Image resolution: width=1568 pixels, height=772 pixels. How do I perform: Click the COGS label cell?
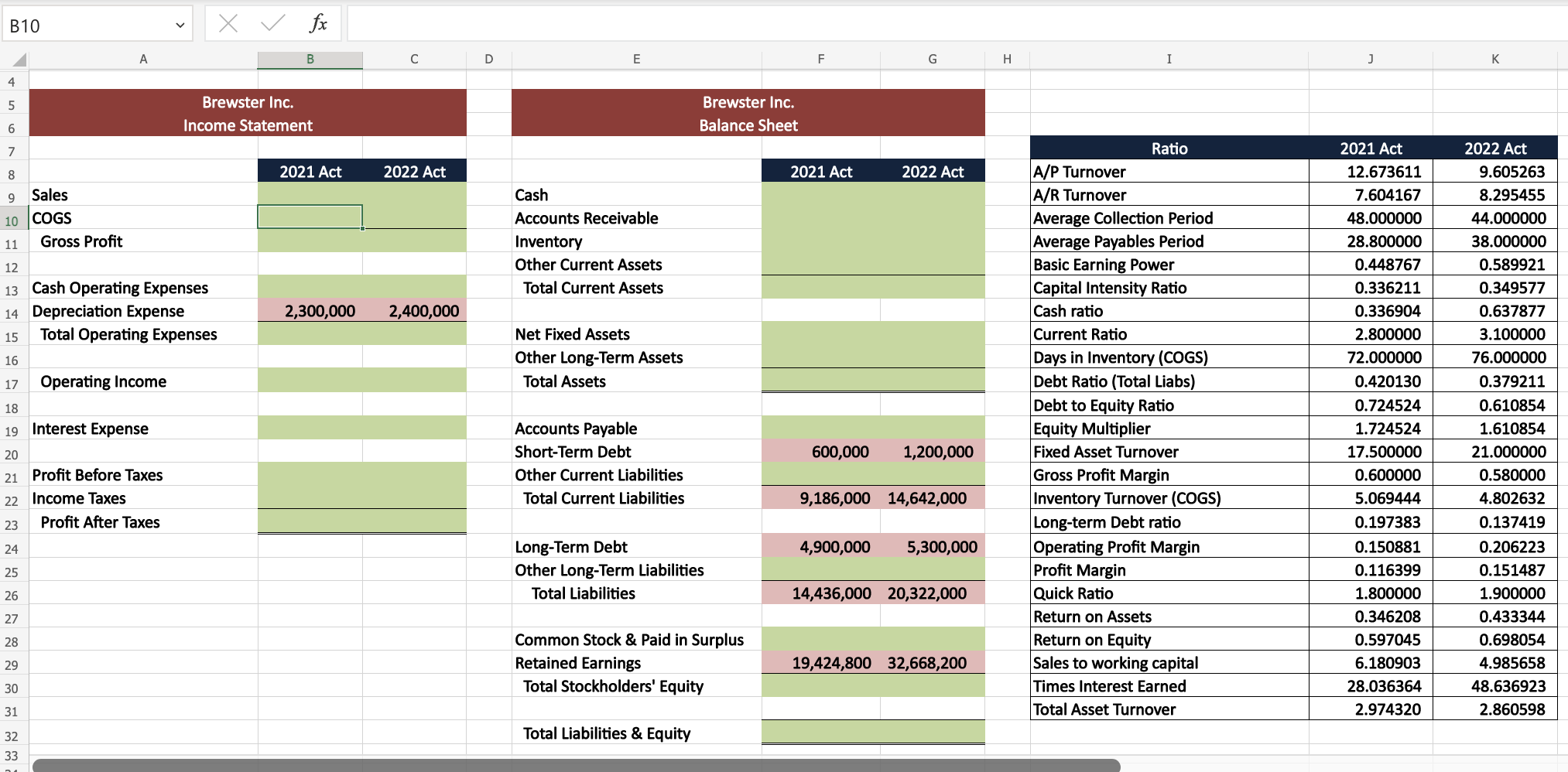143,218
